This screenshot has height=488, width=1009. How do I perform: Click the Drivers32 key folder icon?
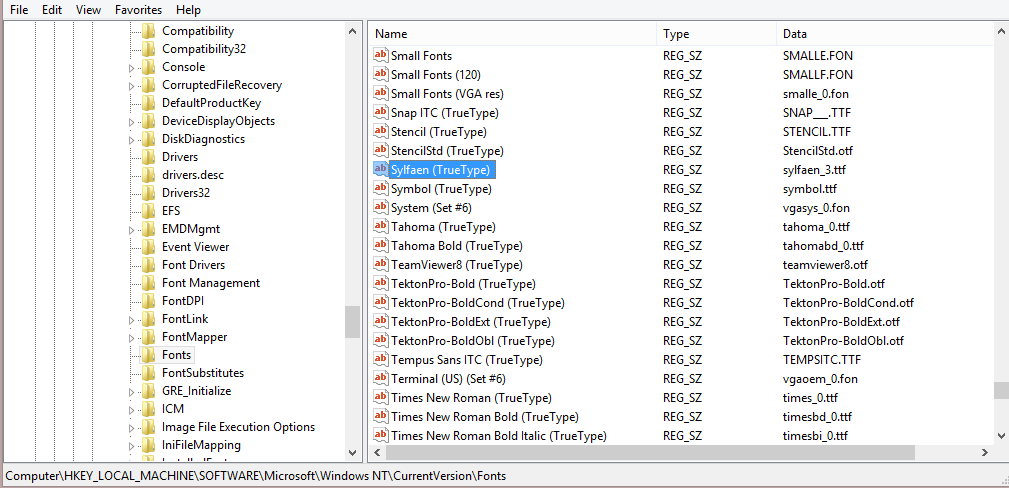pyautogui.click(x=148, y=192)
